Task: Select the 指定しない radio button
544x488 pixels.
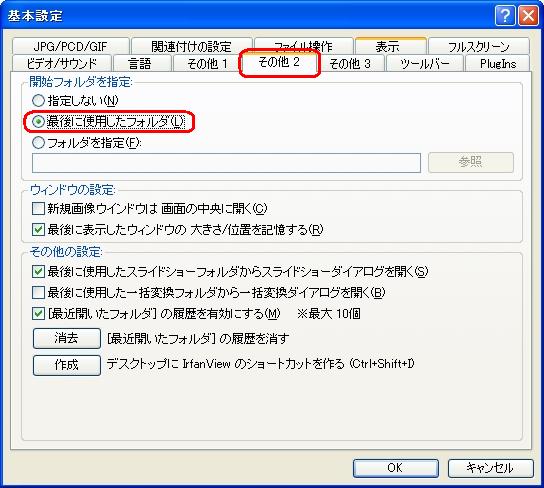Action: coord(38,101)
